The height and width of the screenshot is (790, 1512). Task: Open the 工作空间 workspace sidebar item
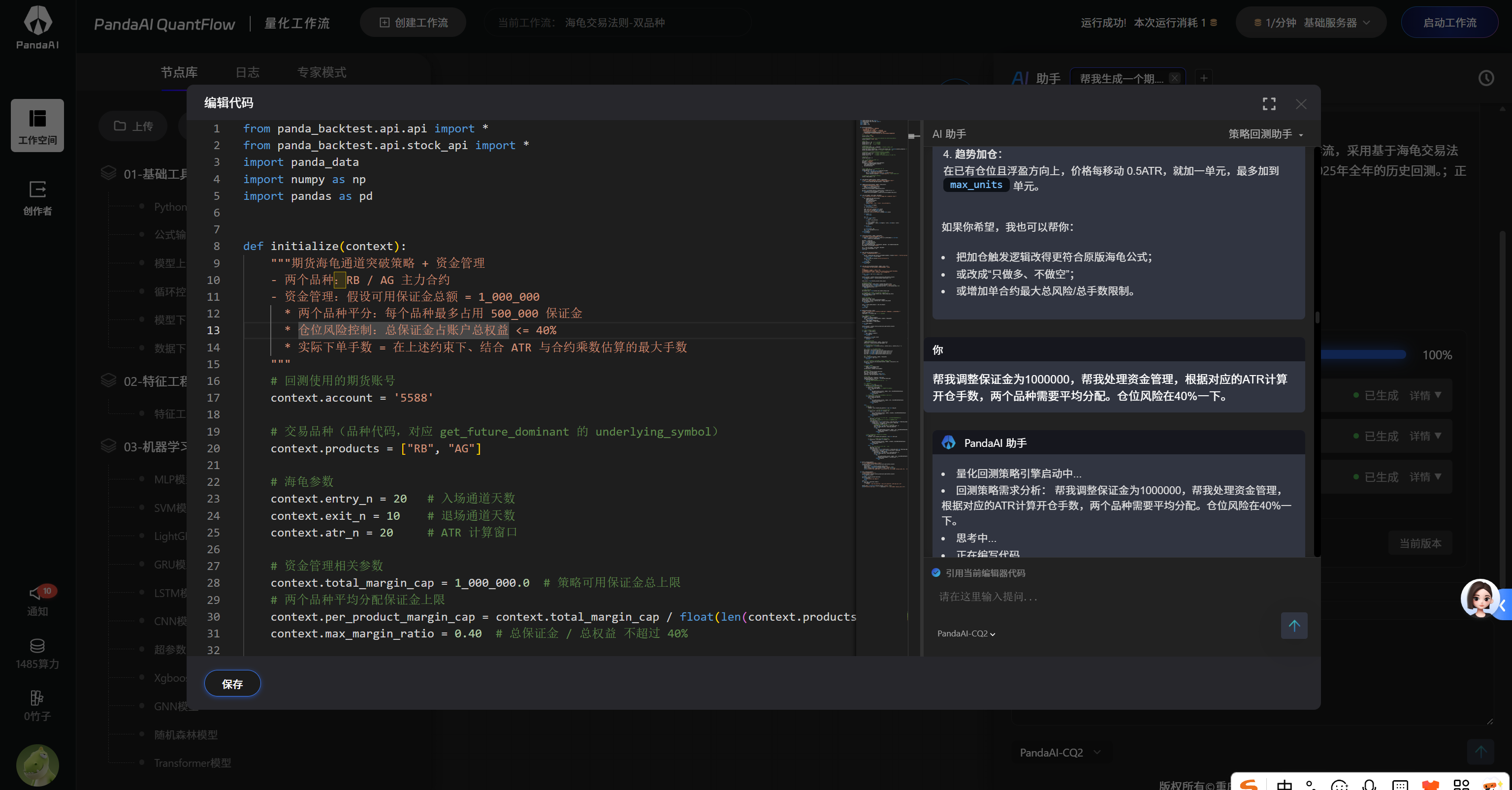37,126
